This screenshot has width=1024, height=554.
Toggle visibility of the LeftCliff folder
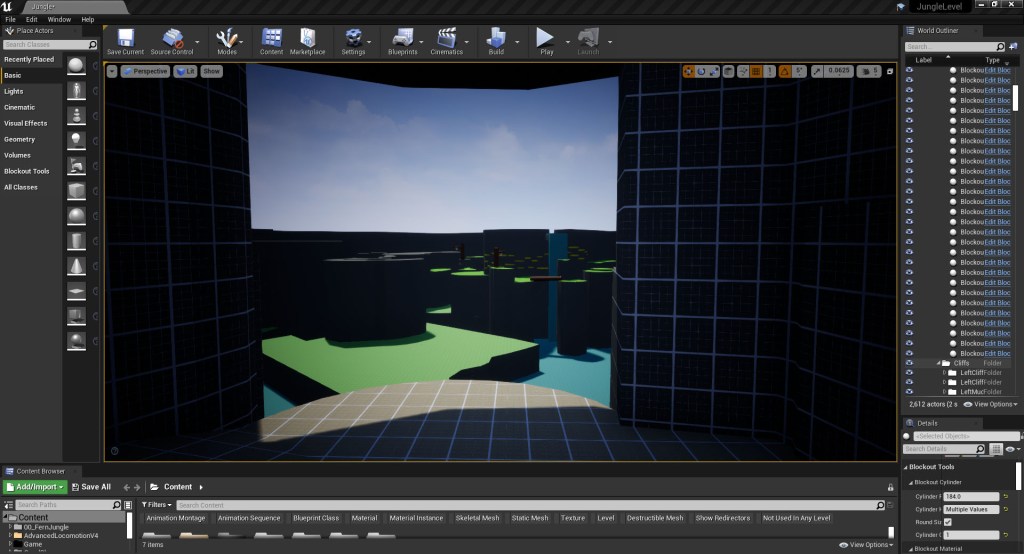coord(909,373)
